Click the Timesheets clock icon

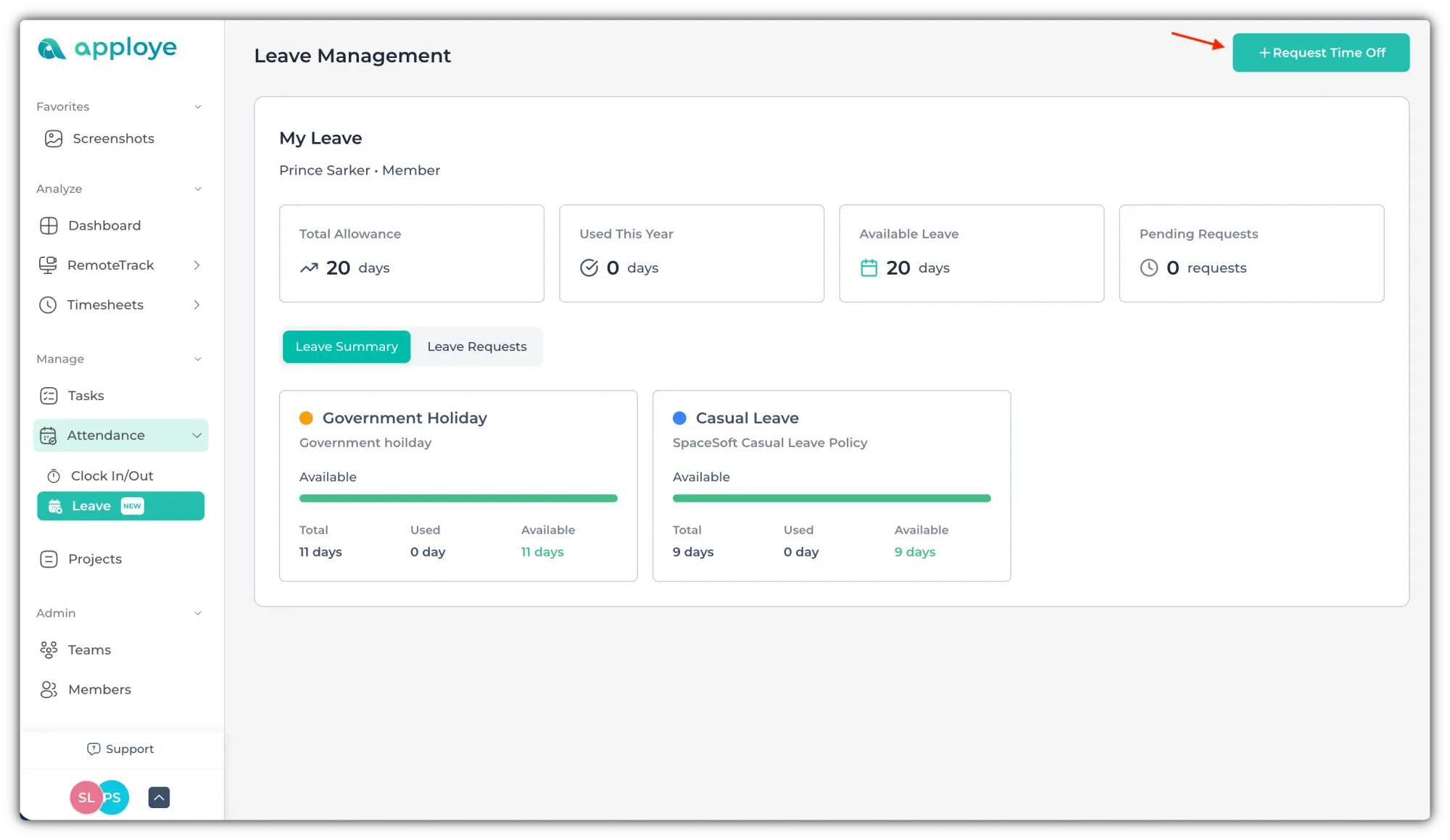(48, 305)
